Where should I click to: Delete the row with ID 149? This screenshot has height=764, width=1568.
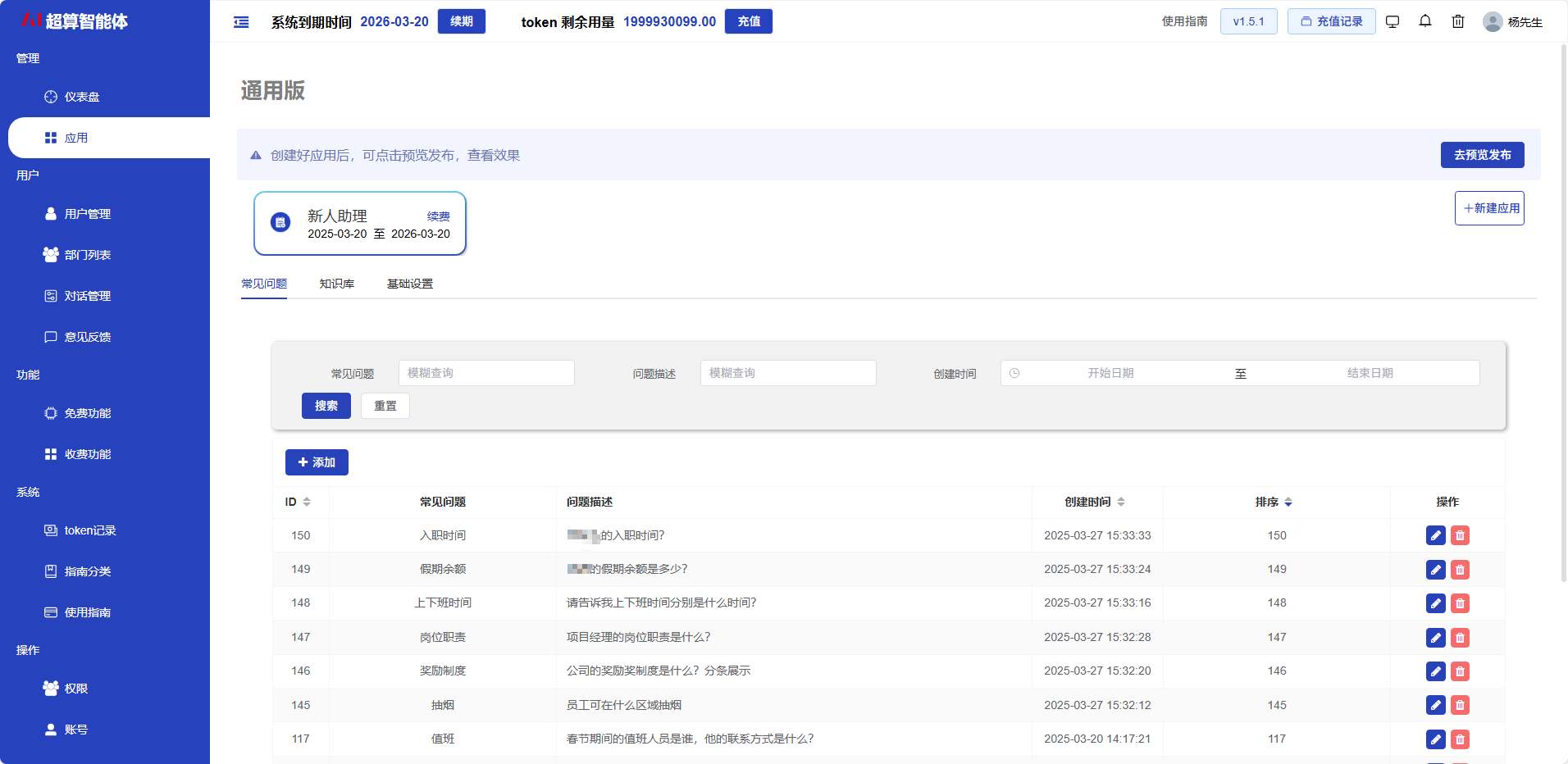coord(1460,570)
